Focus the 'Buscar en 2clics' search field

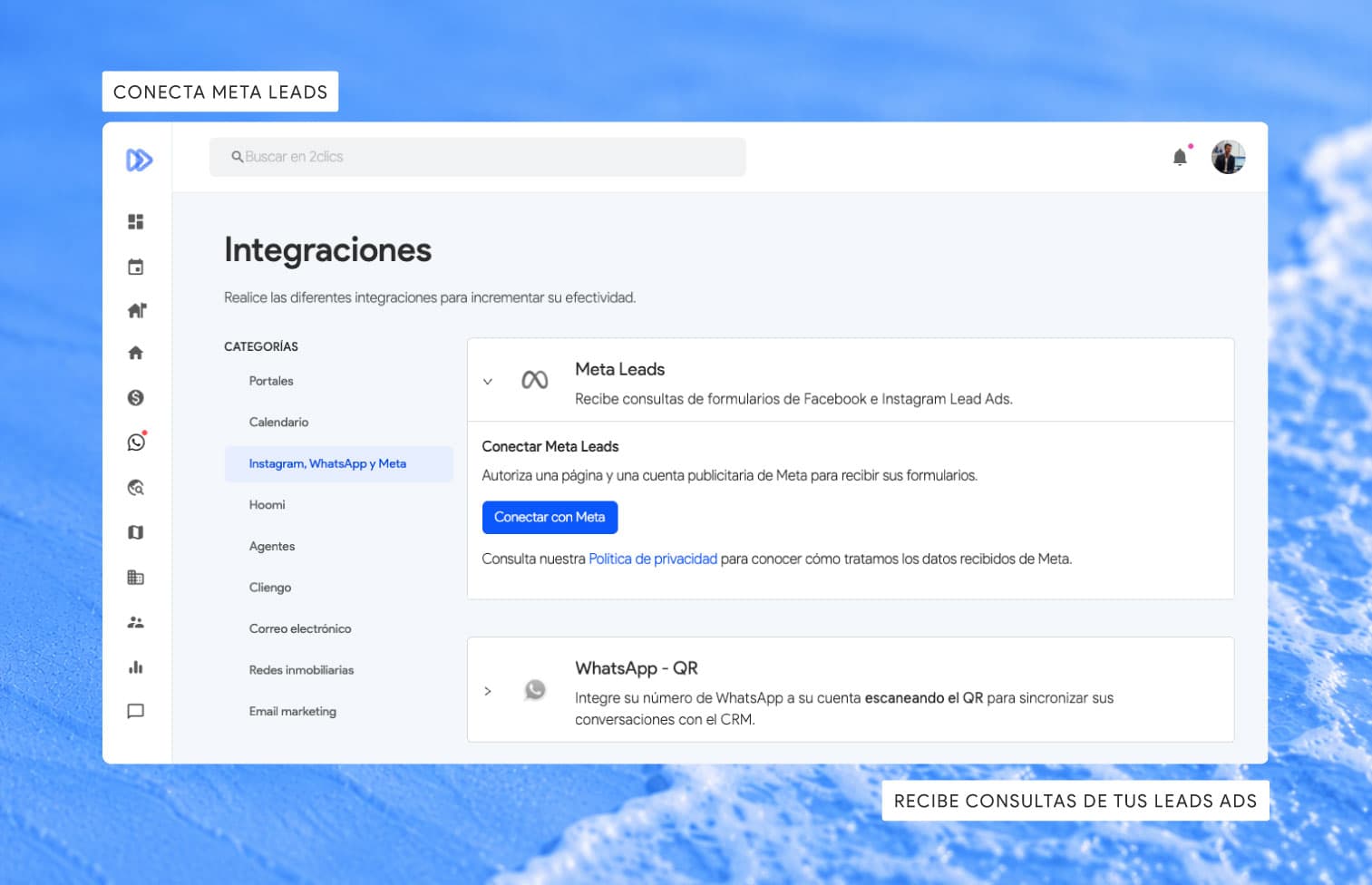(x=478, y=157)
